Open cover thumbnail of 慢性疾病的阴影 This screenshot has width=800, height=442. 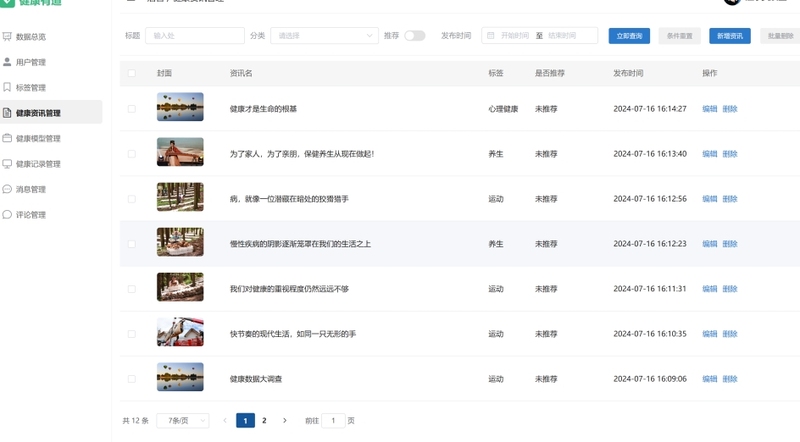tap(180, 242)
